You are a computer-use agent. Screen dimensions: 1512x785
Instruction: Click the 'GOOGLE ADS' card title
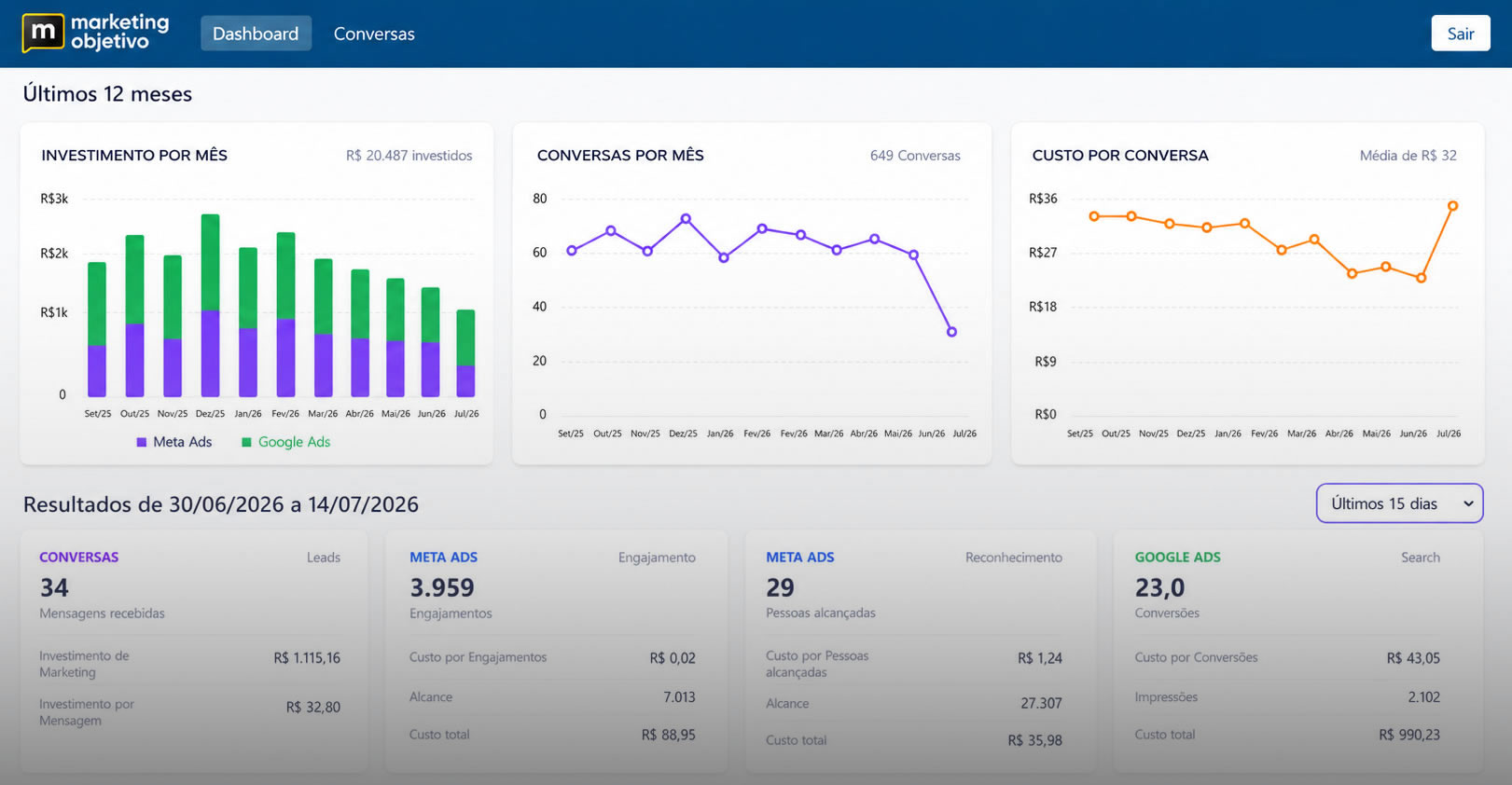(x=1177, y=558)
